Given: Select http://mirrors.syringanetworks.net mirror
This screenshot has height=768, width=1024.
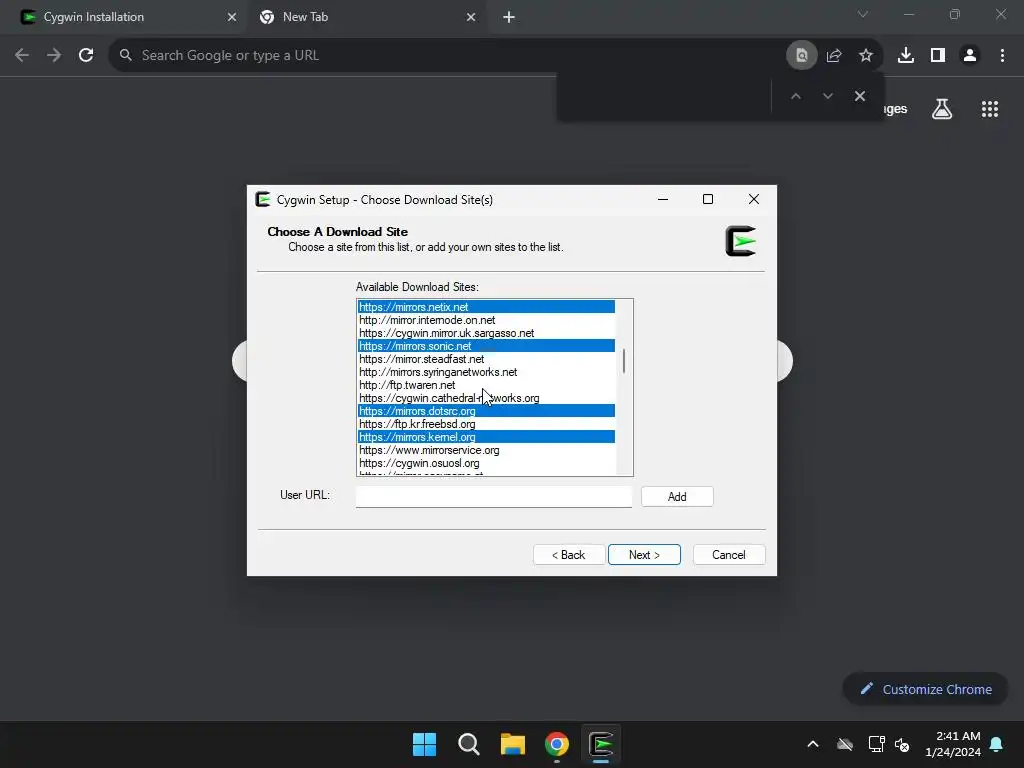Looking at the screenshot, I should click(486, 372).
